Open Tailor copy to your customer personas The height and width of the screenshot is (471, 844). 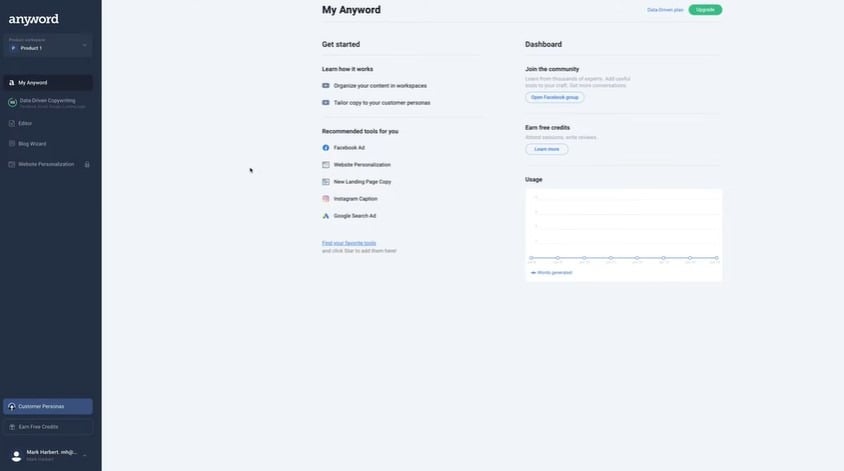tap(382, 103)
